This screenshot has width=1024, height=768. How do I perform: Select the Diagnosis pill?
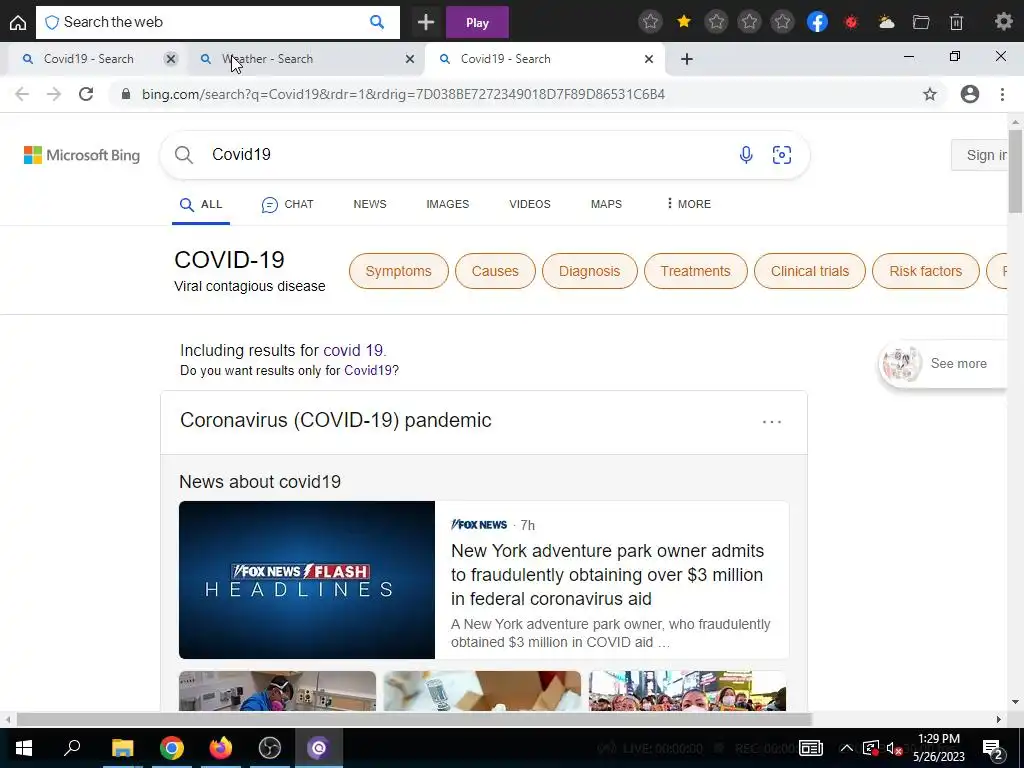click(x=589, y=271)
